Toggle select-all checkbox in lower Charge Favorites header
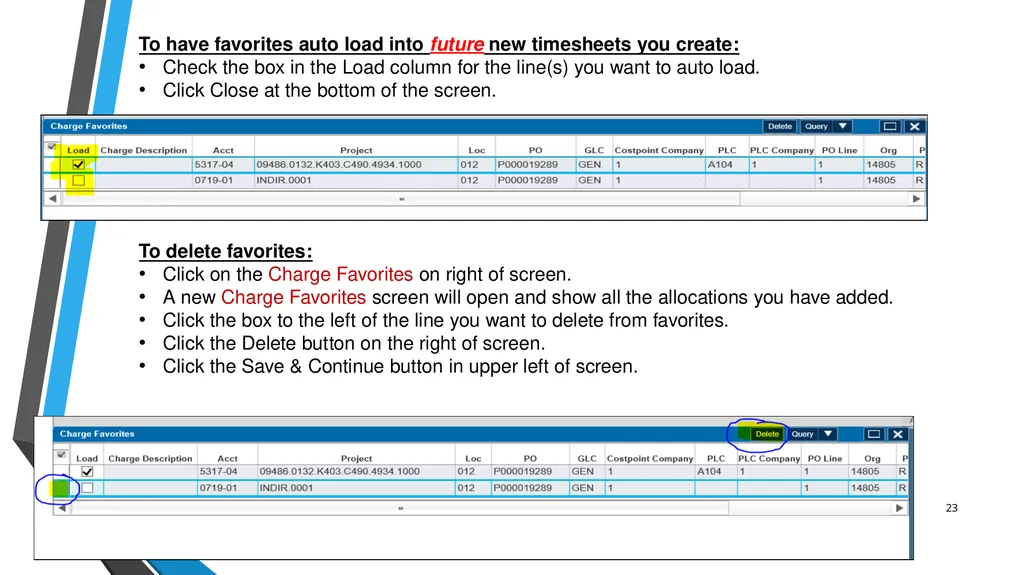 [x=61, y=455]
